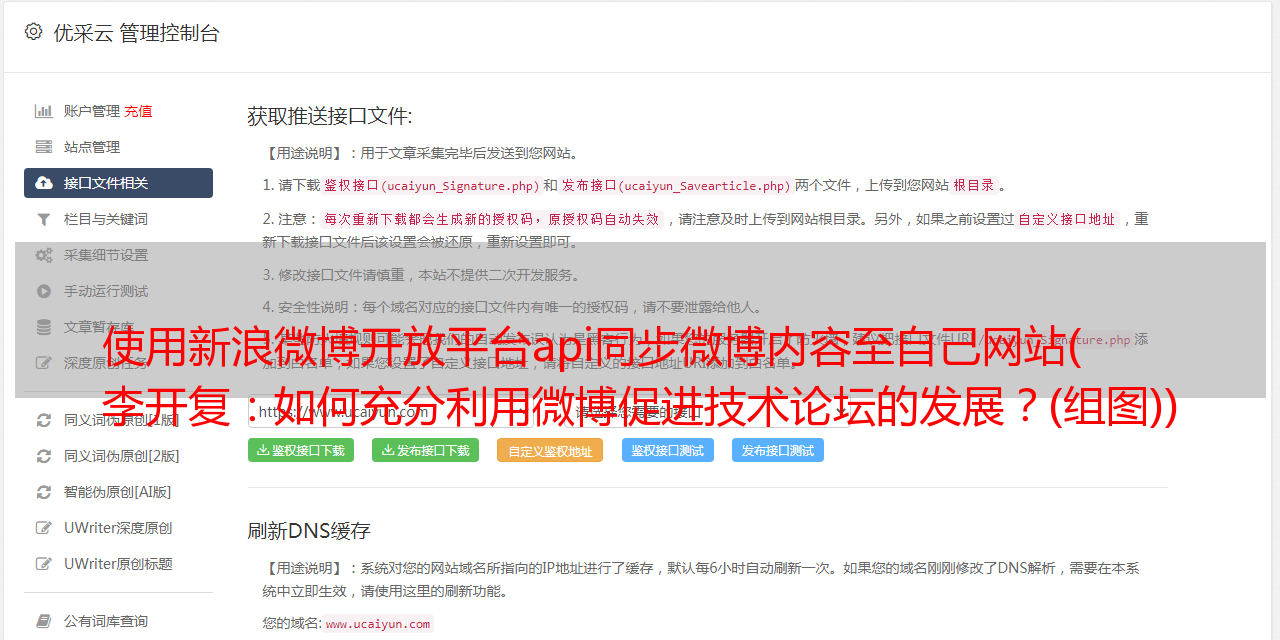Open UWriter原创标题 in the sidebar

(118, 564)
